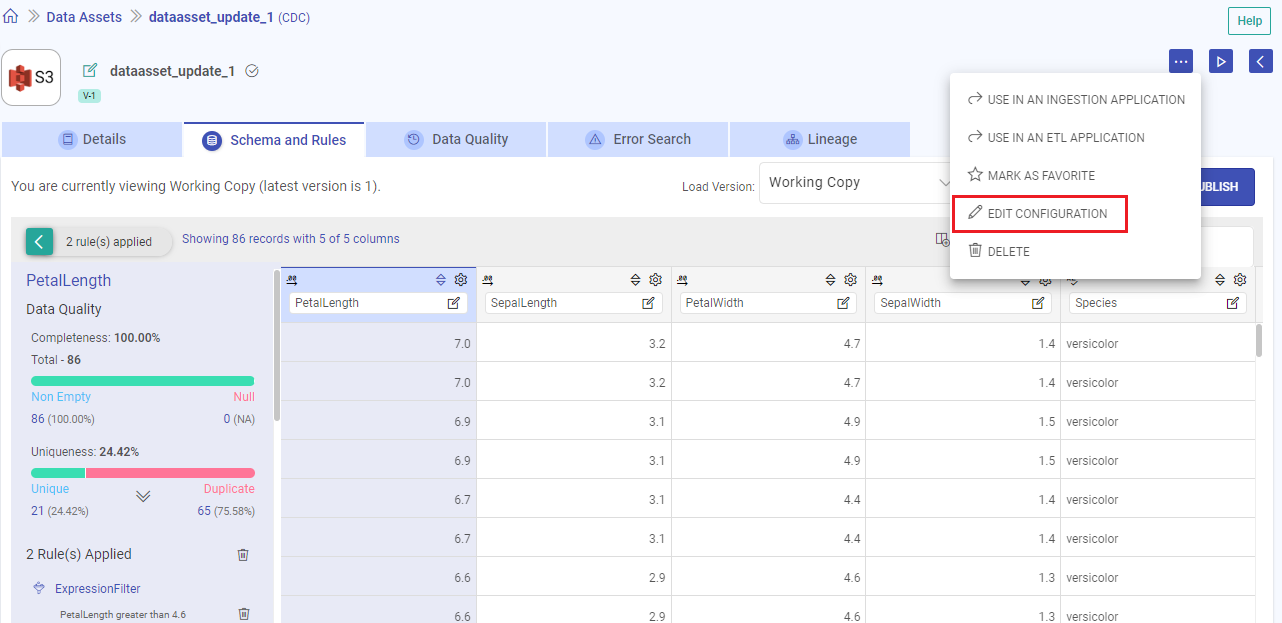Switch to the Data Quality tab
Viewport: 1282px width, 623px height.
456,139
